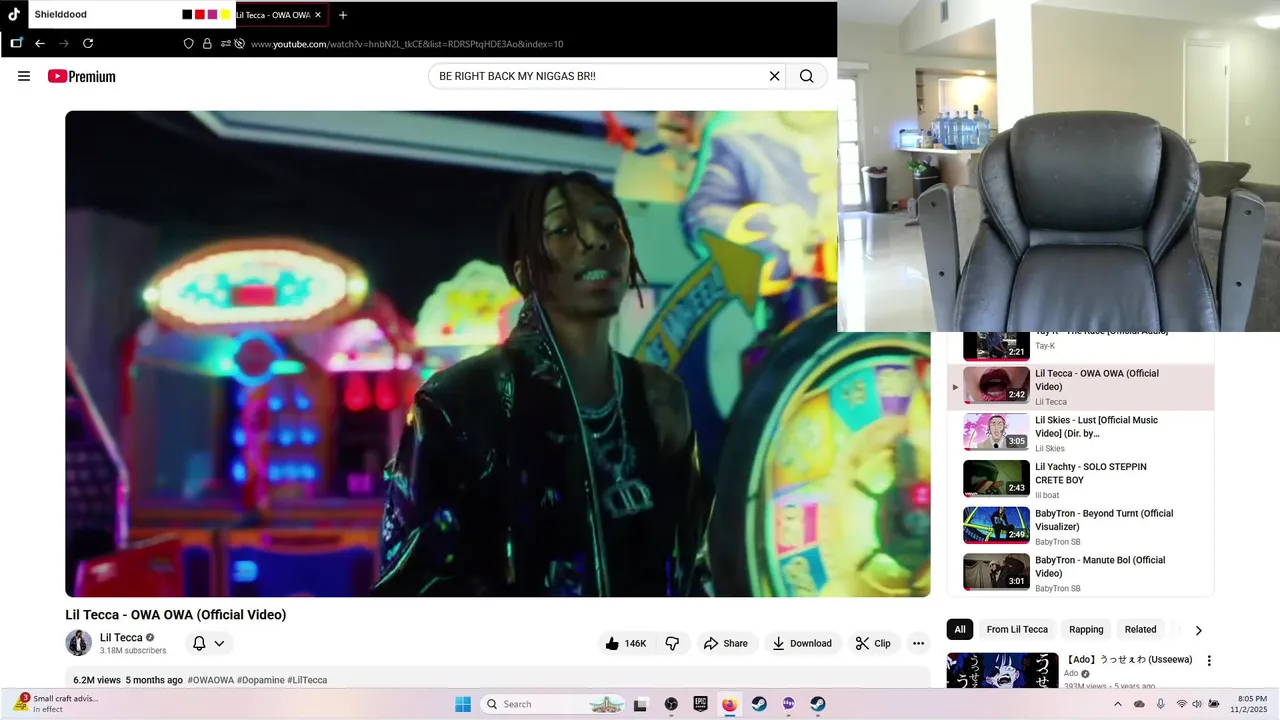The image size is (1280, 720).
Task: Click the YouTube search magnifier button
Action: pyautogui.click(x=807, y=76)
